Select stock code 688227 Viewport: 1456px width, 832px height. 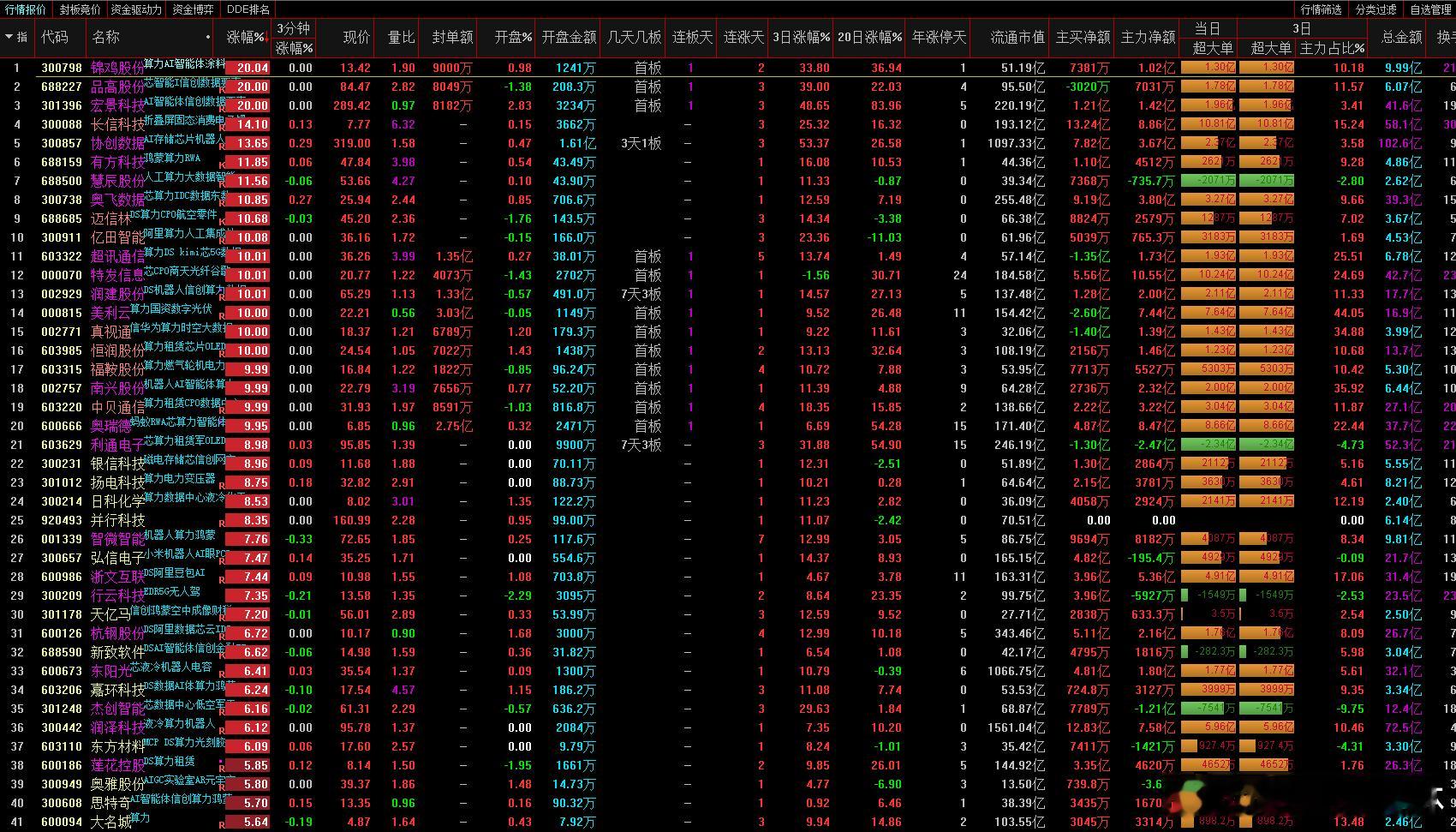coord(62,87)
